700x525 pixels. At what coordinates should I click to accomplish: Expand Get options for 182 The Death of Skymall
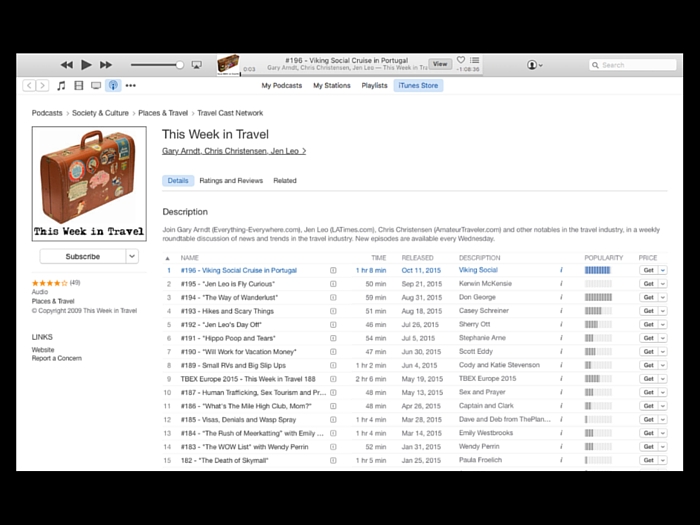point(663,460)
